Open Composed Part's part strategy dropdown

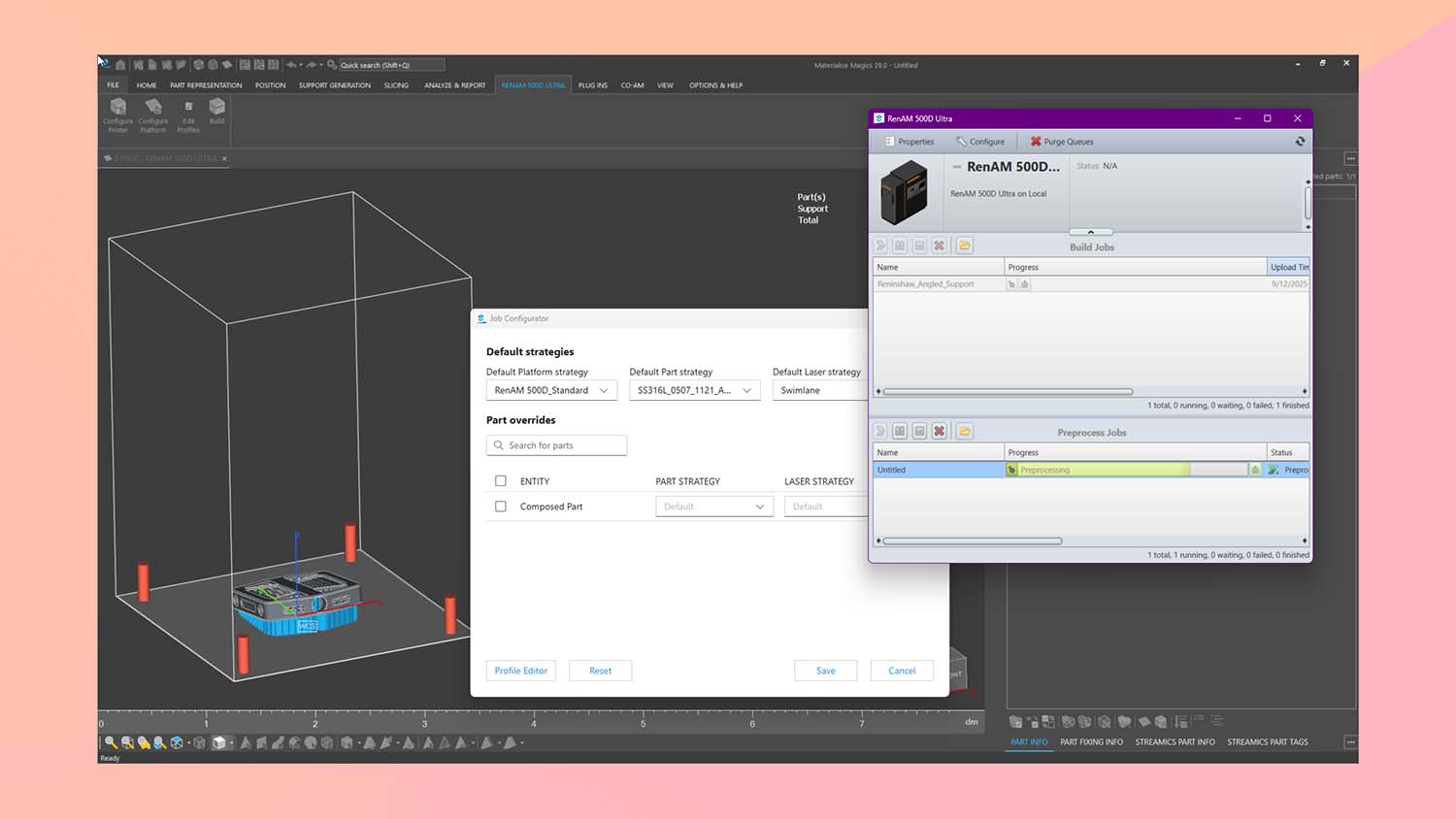click(x=714, y=507)
